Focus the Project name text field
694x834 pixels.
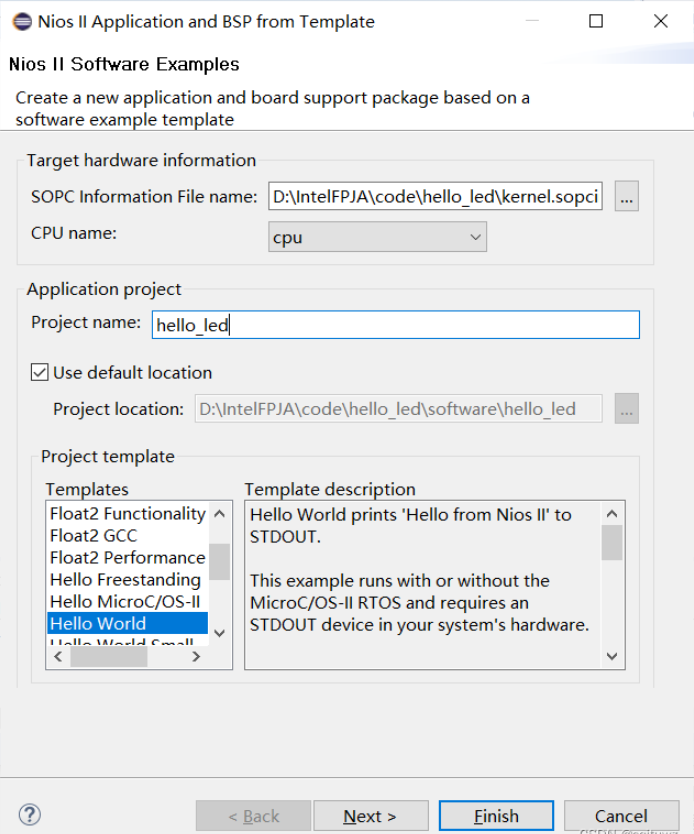[395, 325]
